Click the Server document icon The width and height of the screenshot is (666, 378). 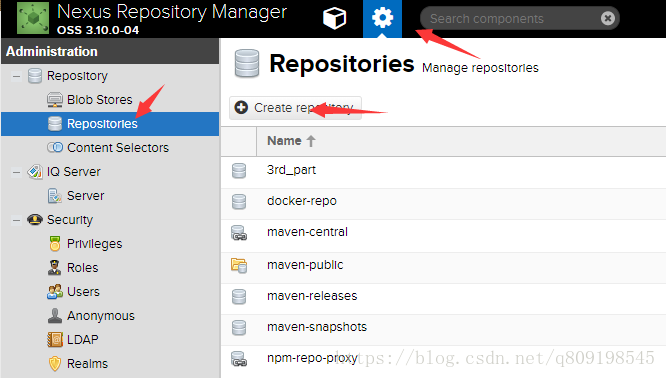click(x=55, y=196)
